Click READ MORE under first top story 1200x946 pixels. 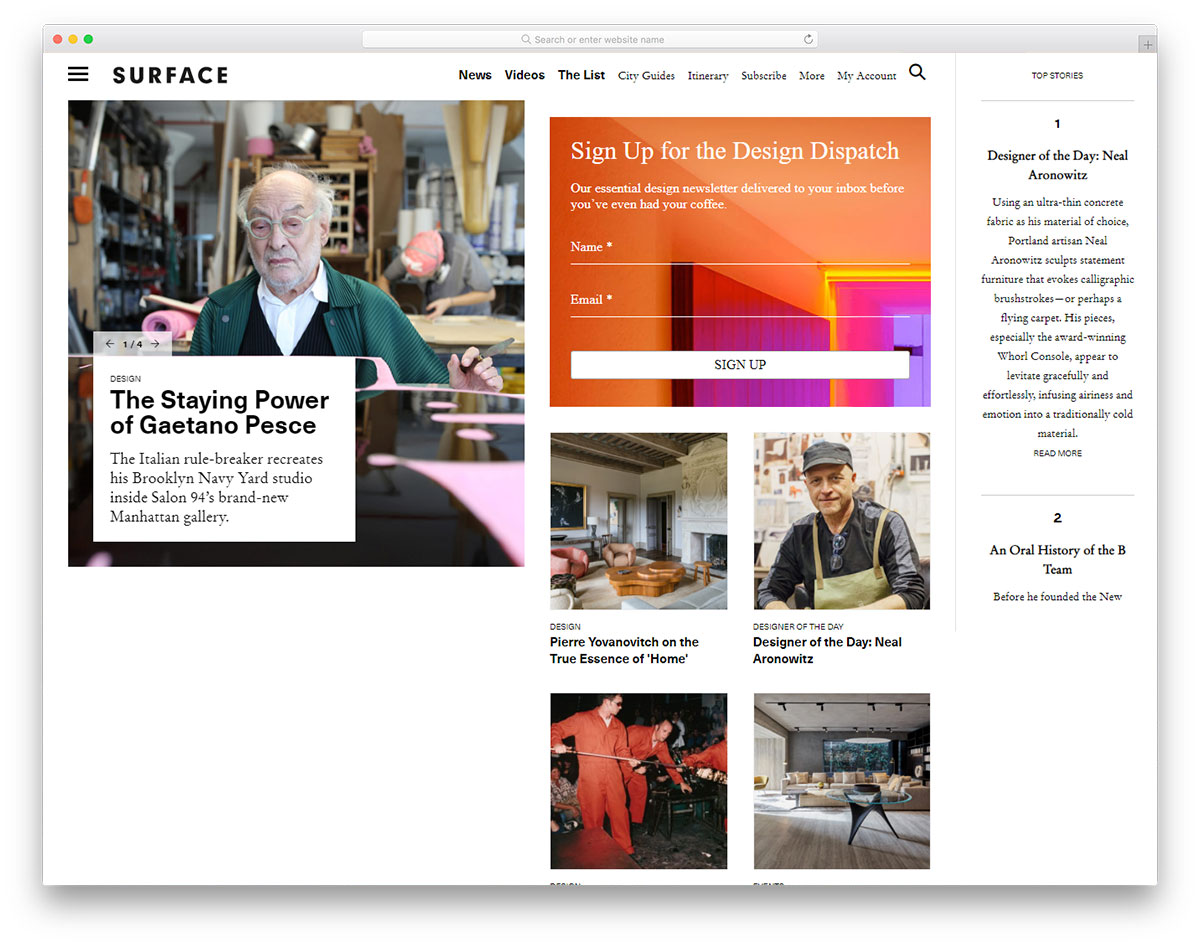click(1058, 453)
